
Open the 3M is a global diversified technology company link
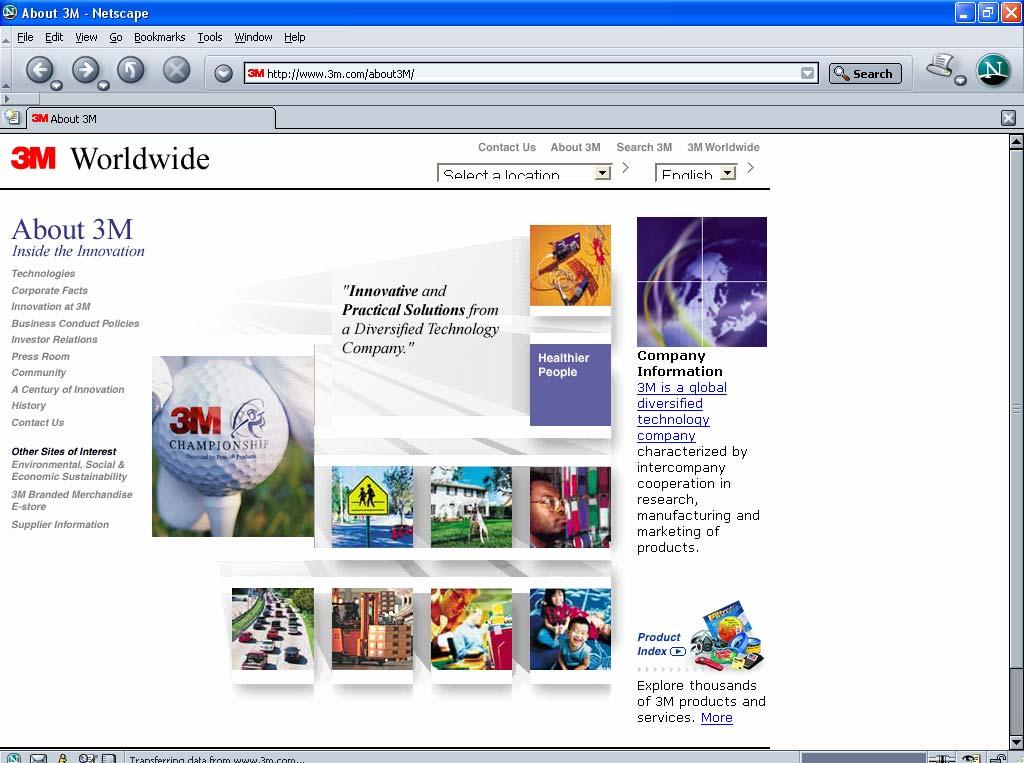682,412
